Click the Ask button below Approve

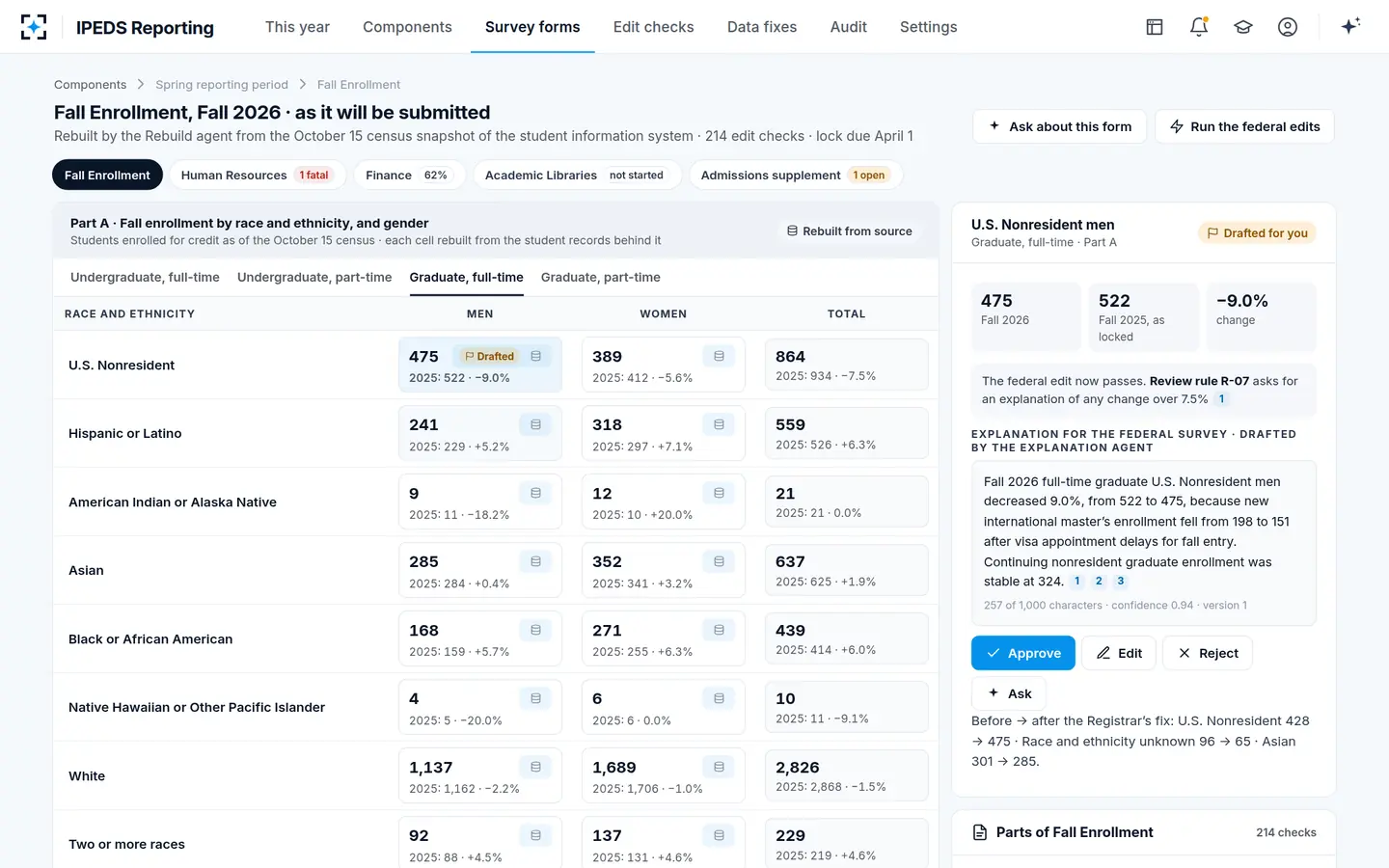[x=1008, y=693]
